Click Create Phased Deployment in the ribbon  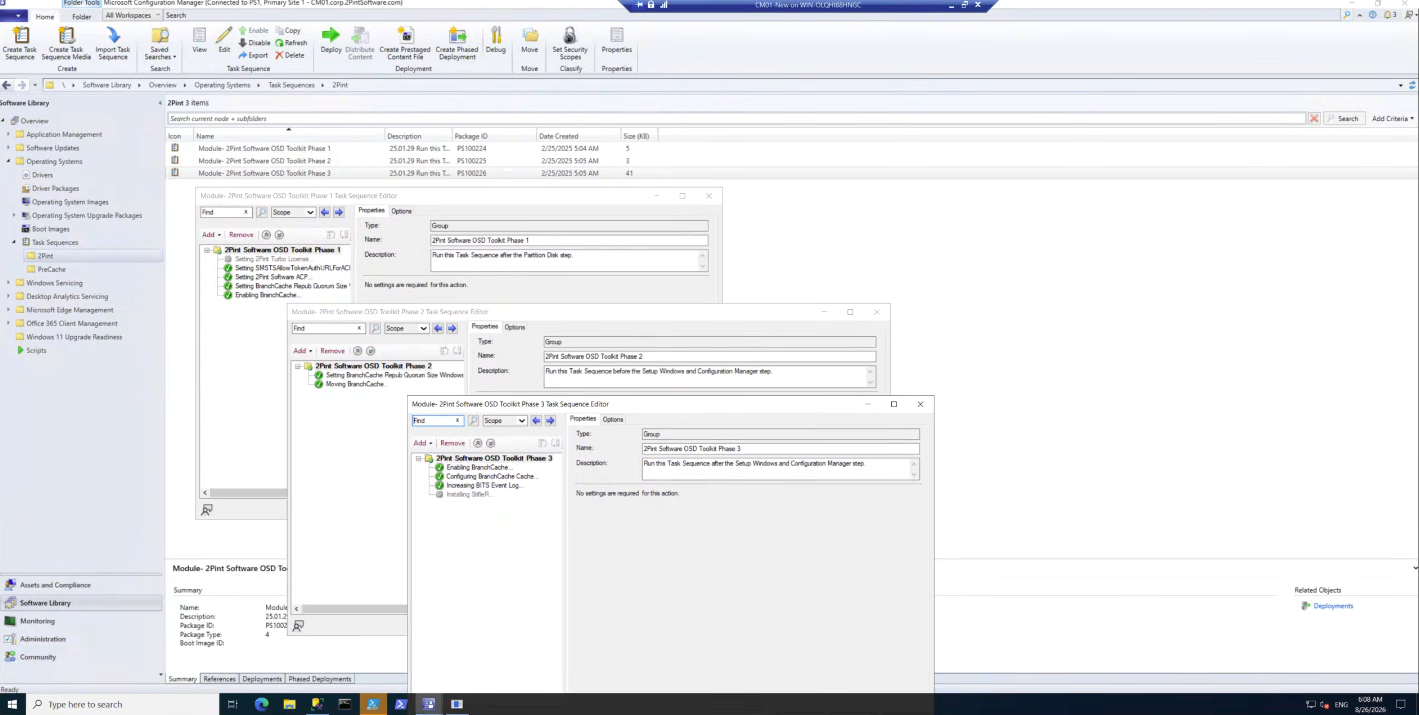point(457,43)
